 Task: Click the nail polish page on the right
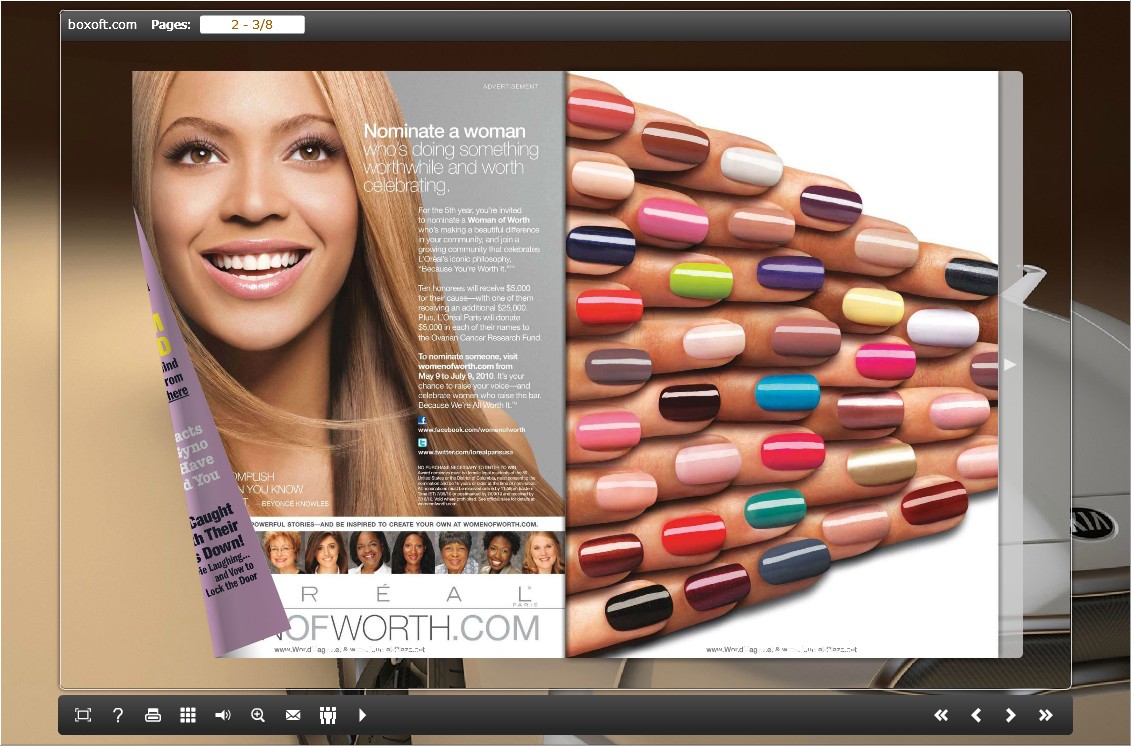click(x=782, y=364)
